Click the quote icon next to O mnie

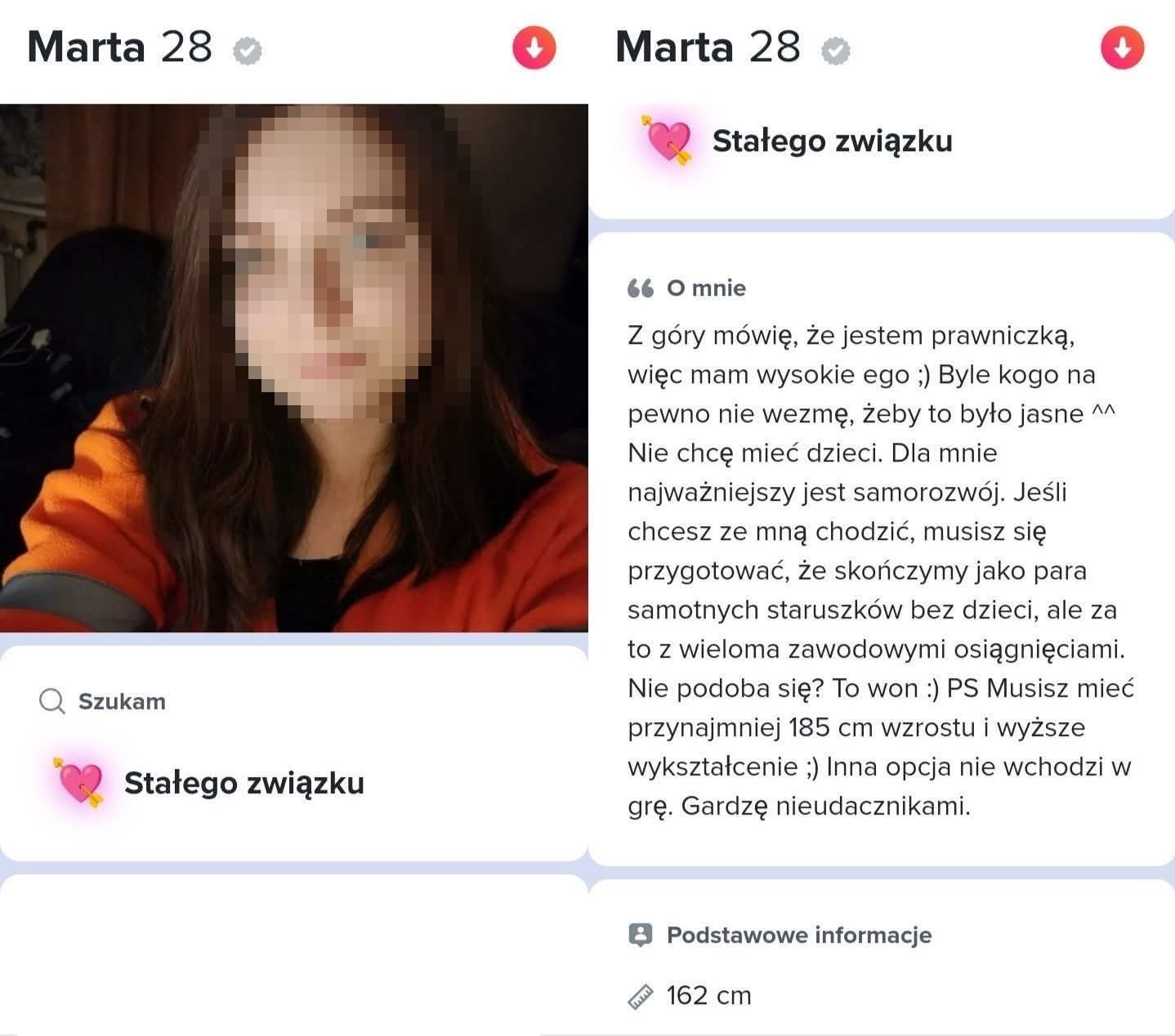[x=641, y=288]
